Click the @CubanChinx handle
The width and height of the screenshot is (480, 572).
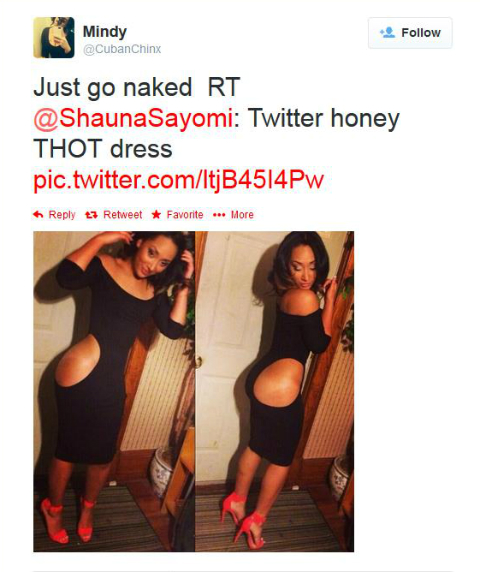point(122,49)
